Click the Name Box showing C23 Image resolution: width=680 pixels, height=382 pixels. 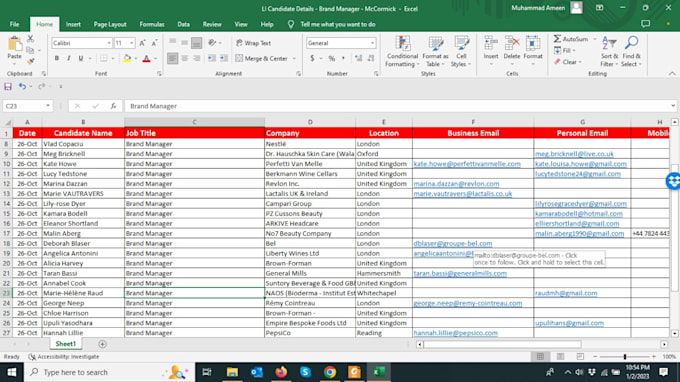coord(27,106)
